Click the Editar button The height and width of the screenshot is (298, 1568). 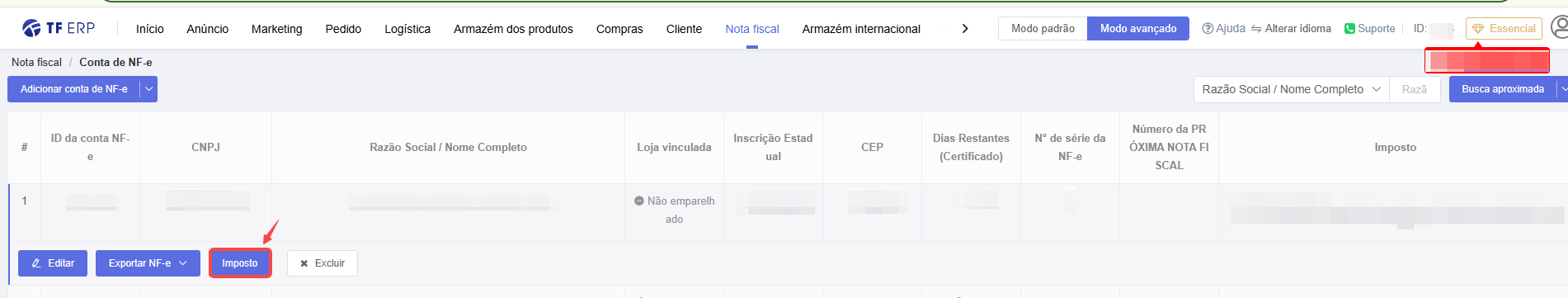tap(53, 263)
